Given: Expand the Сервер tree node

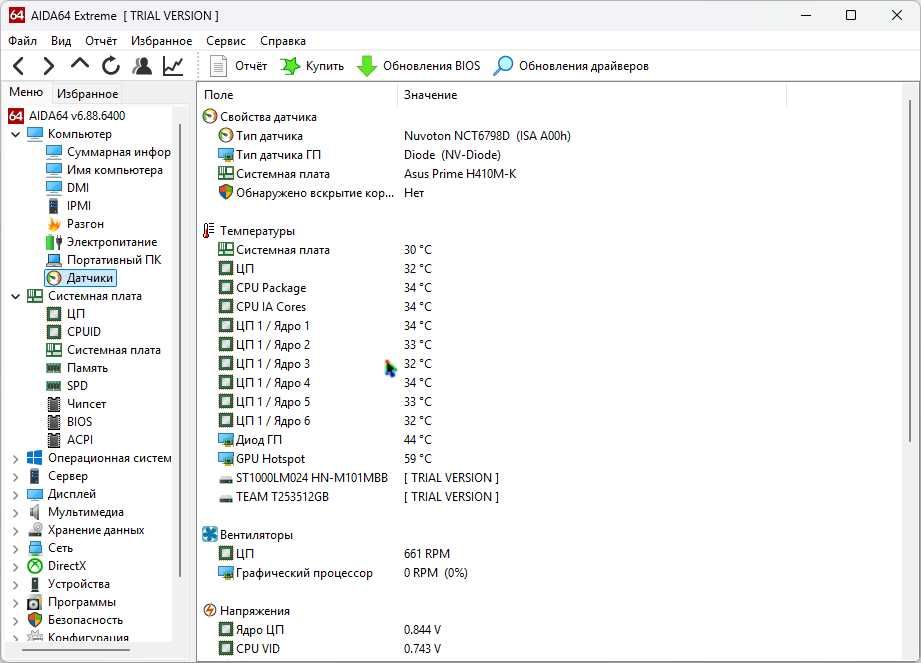Looking at the screenshot, I should pos(16,477).
